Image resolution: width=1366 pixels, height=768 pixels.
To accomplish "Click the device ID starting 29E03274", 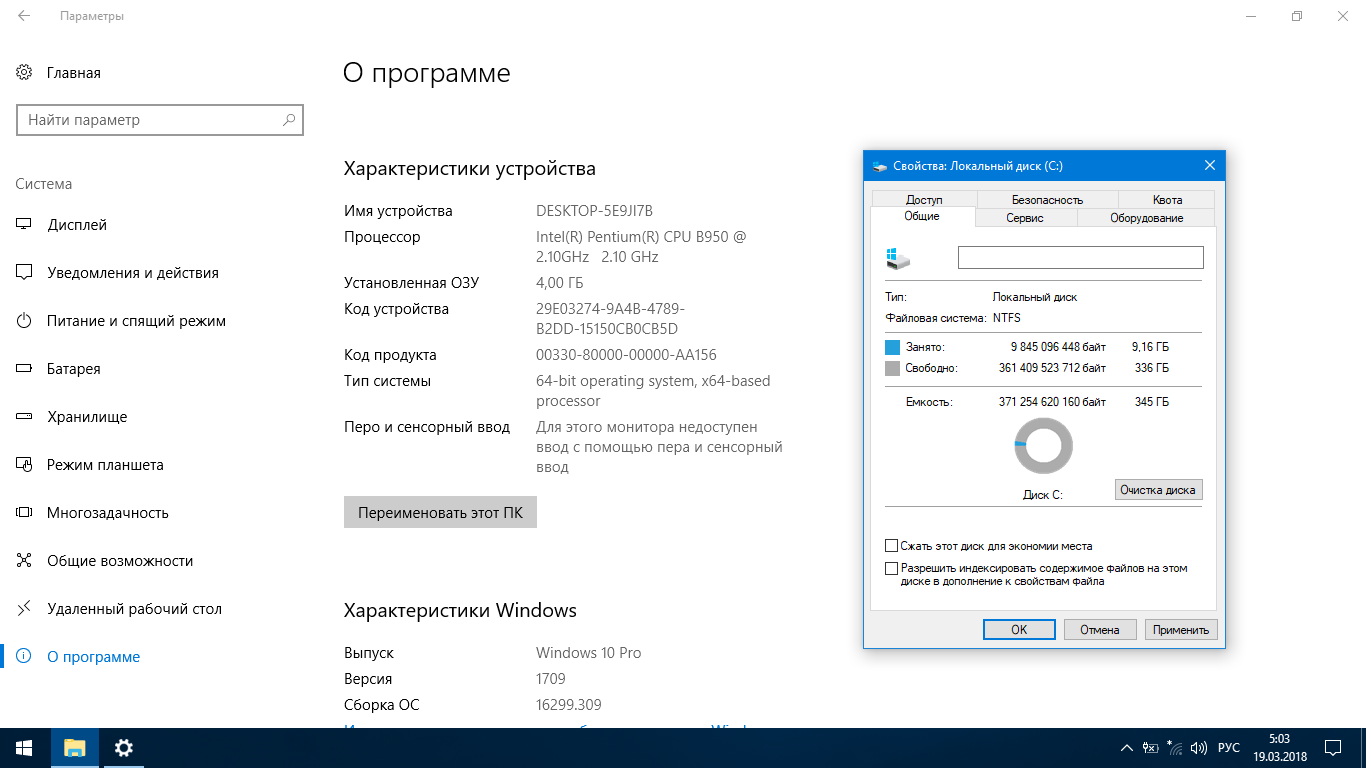I will [610, 319].
